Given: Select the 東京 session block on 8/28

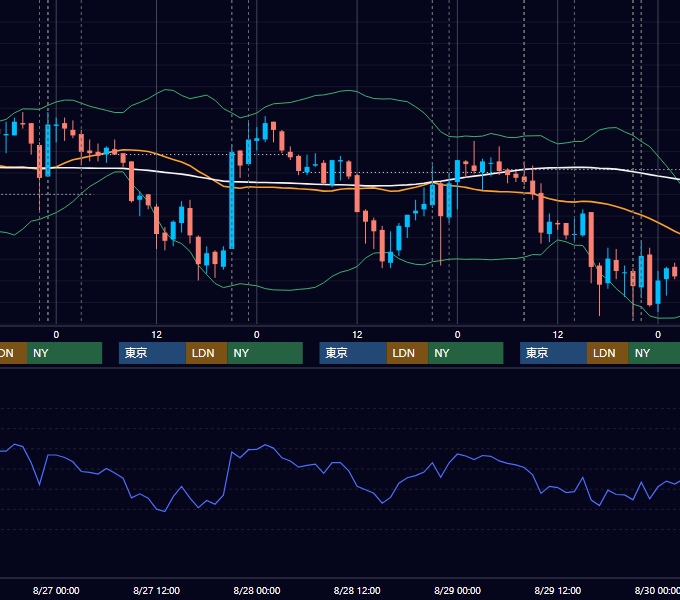Looking at the screenshot, I should pyautogui.click(x=353, y=353).
